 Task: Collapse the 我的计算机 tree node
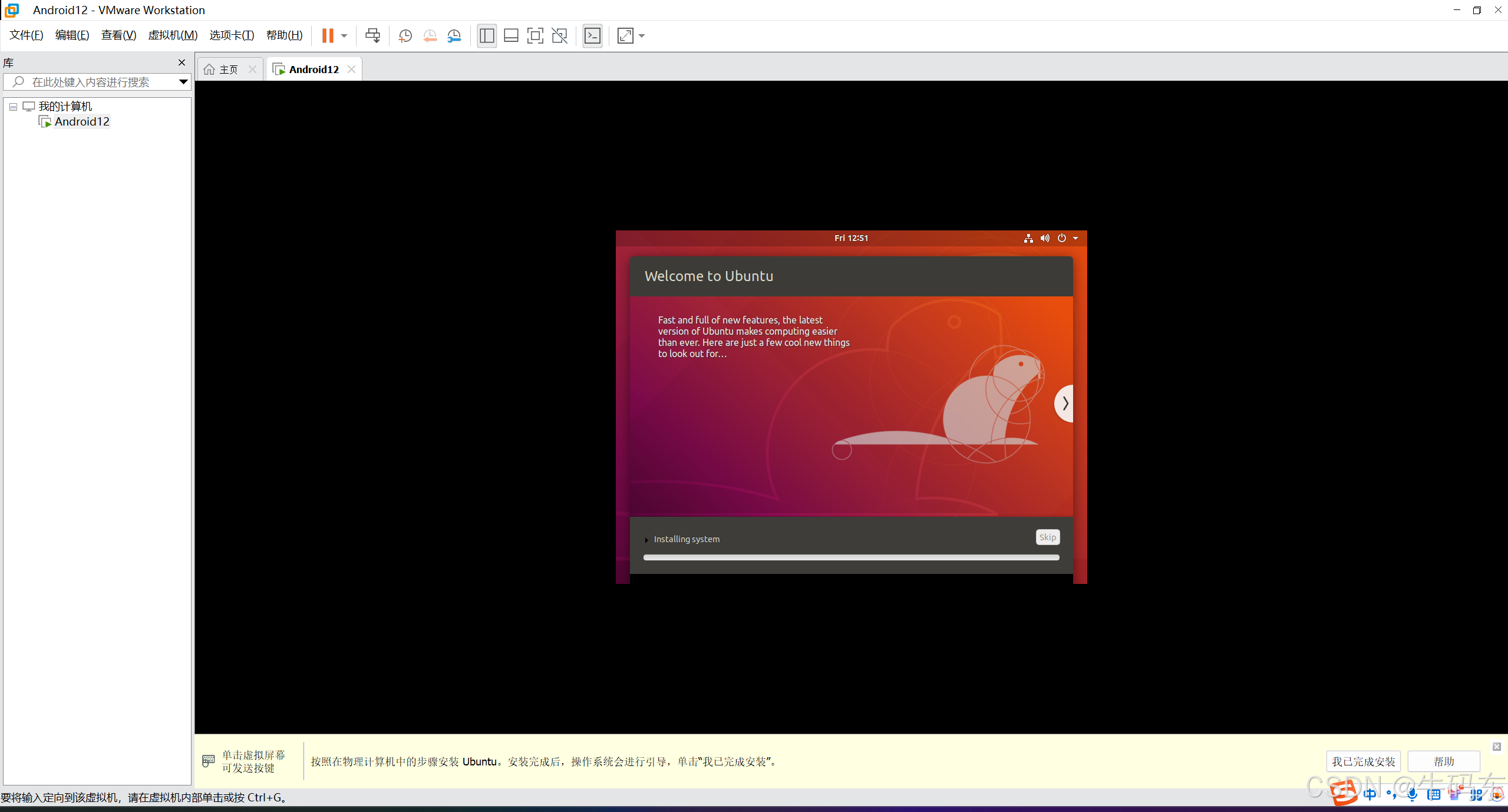point(13,107)
